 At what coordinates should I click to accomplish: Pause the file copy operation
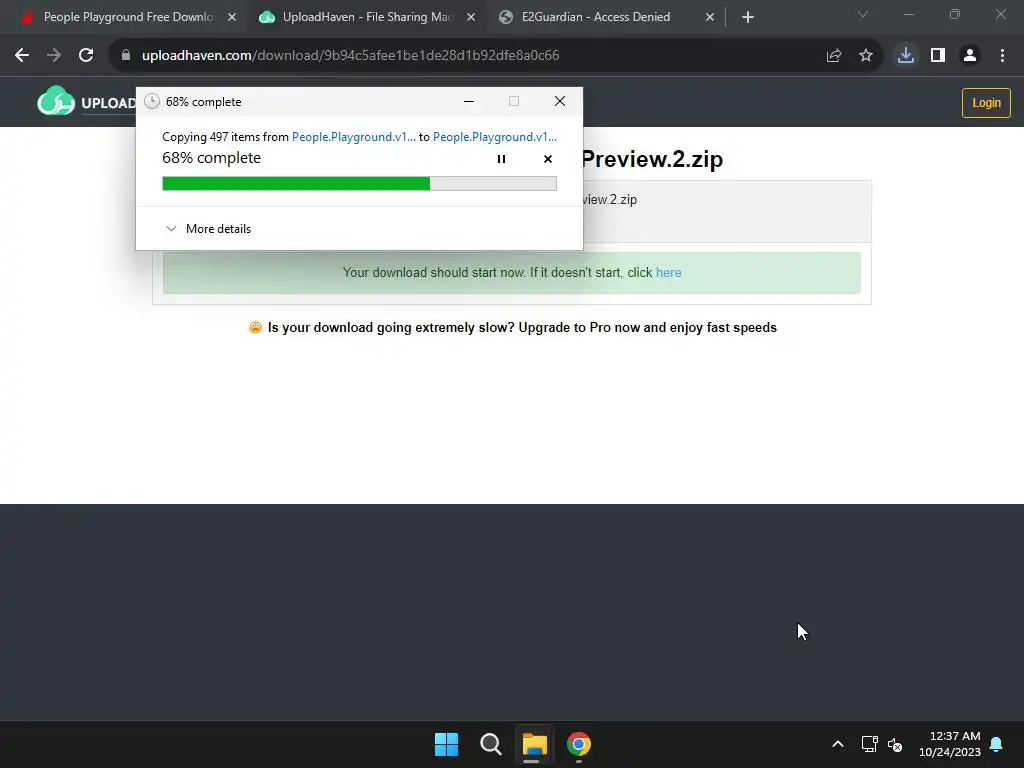click(x=502, y=159)
